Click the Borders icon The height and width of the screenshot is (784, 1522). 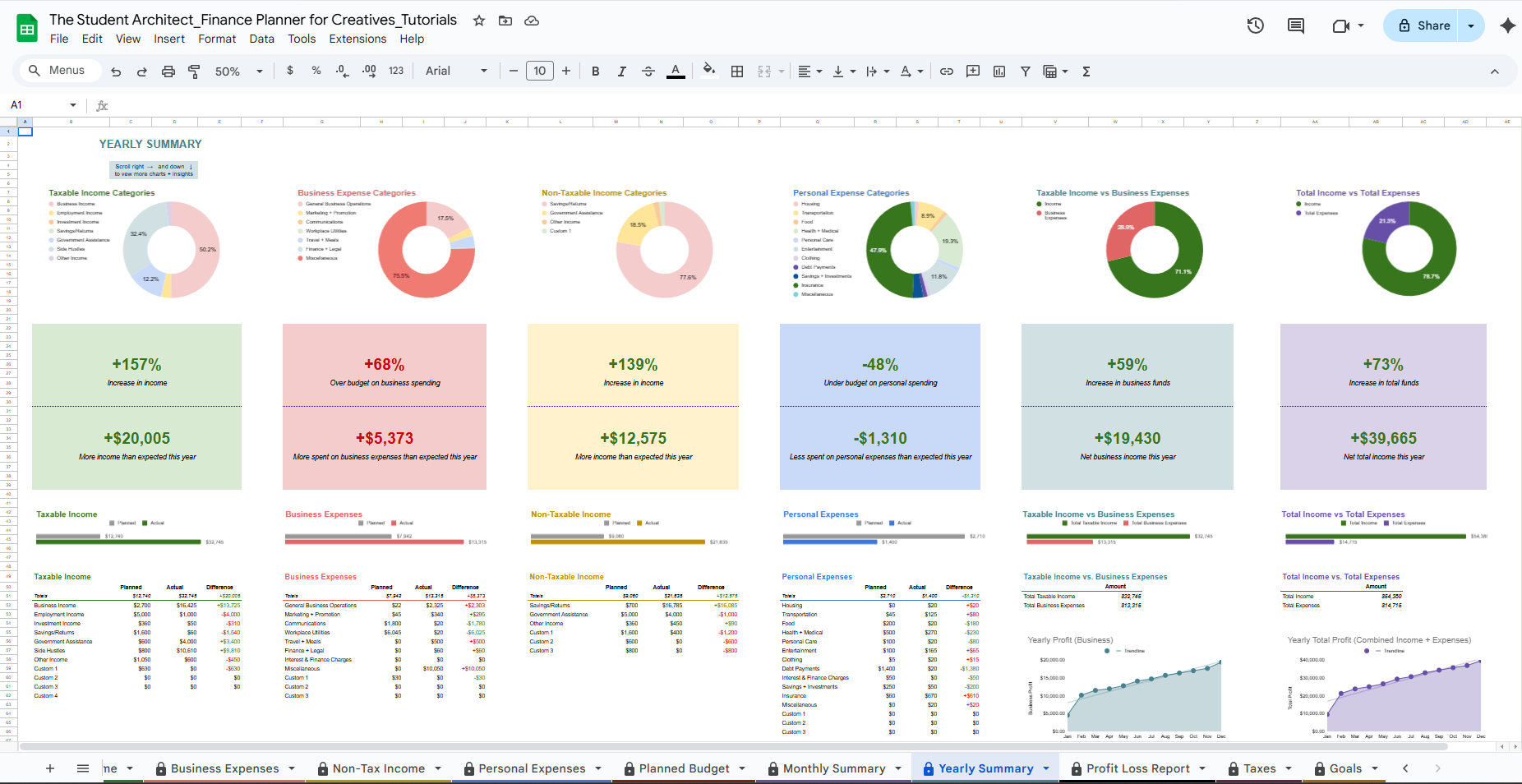(x=737, y=71)
